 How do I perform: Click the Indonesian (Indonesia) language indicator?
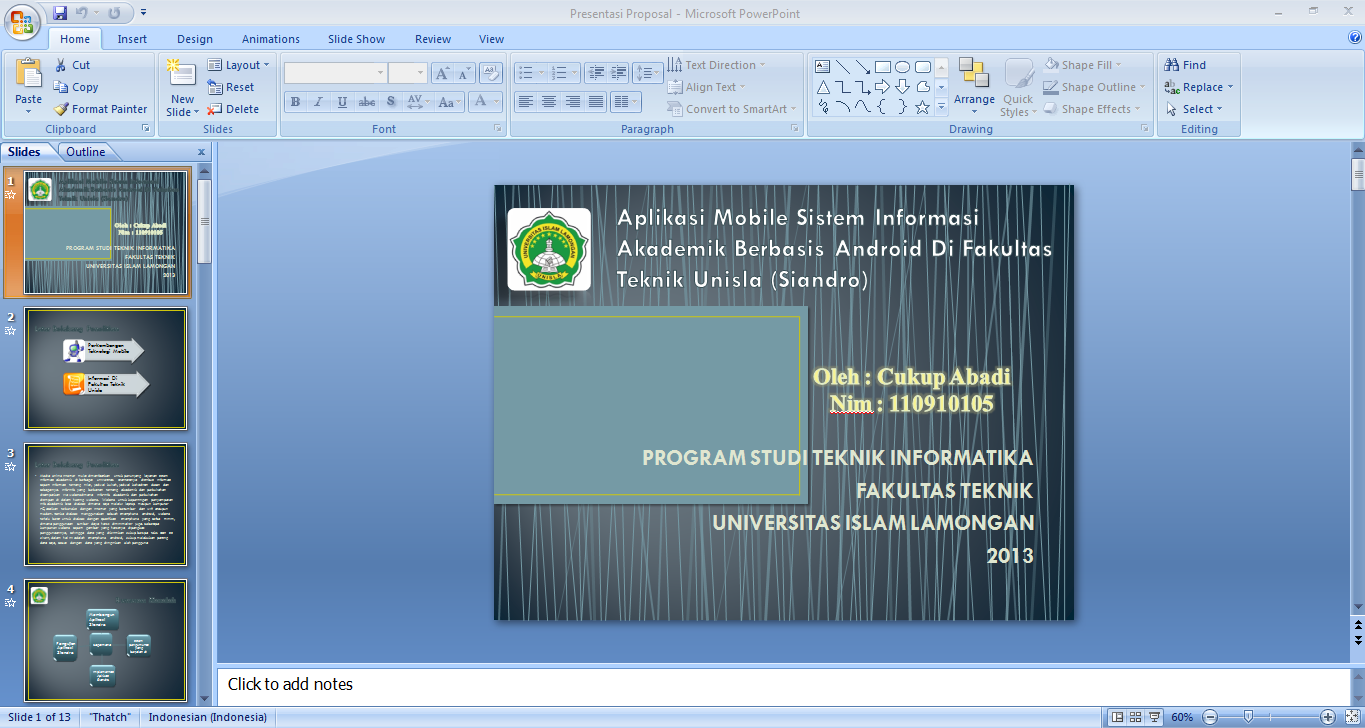208,717
